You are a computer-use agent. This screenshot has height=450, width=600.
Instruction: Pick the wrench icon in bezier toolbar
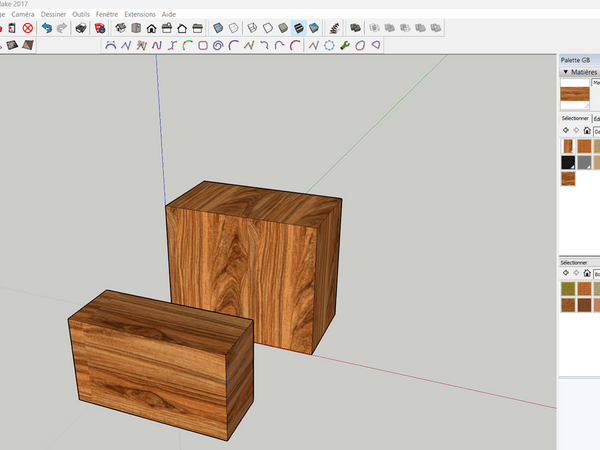(x=345, y=45)
